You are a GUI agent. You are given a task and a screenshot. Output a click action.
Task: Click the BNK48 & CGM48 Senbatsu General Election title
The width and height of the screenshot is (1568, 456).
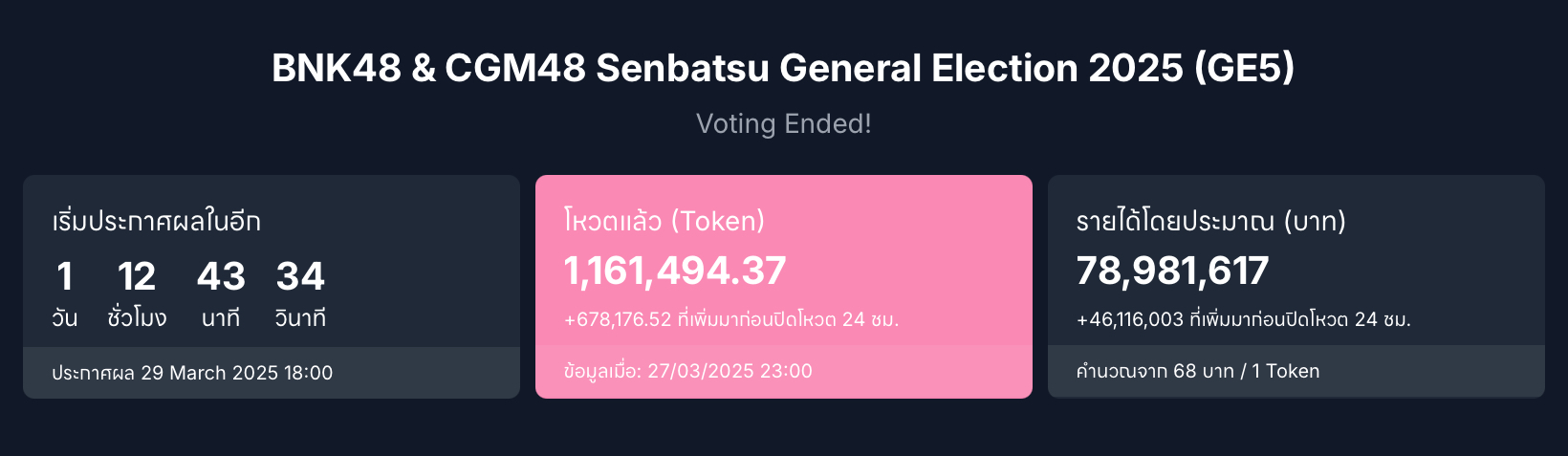[783, 69]
